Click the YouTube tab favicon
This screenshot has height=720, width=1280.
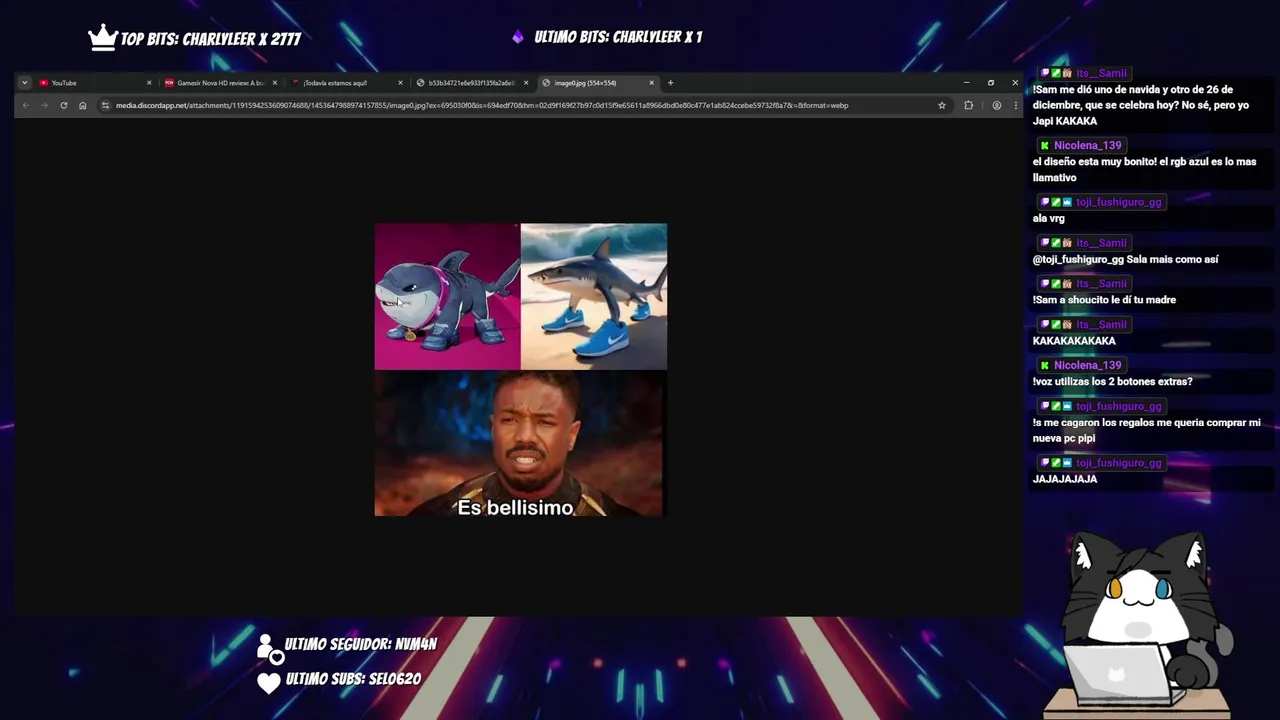44,83
